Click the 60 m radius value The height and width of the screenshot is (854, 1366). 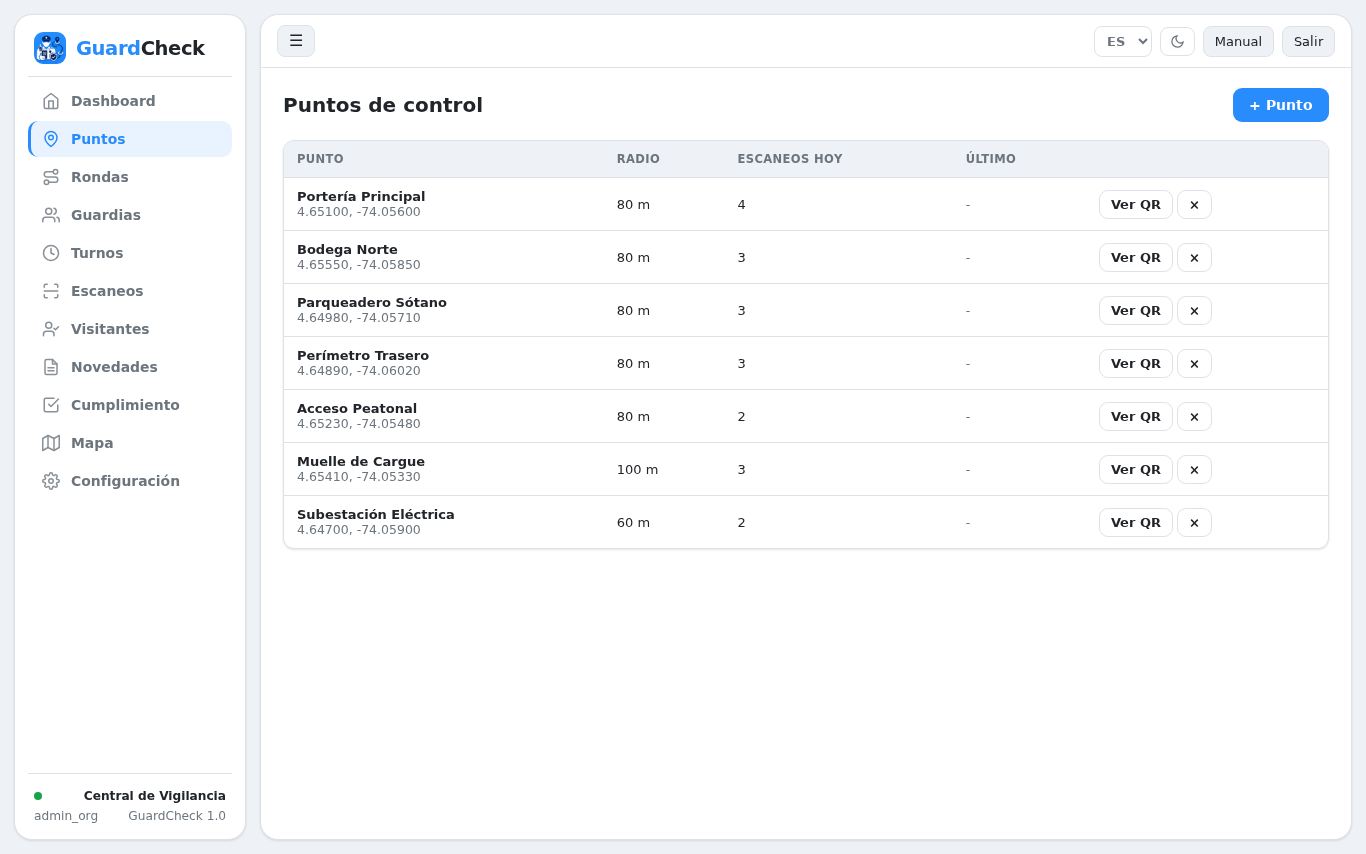633,523
